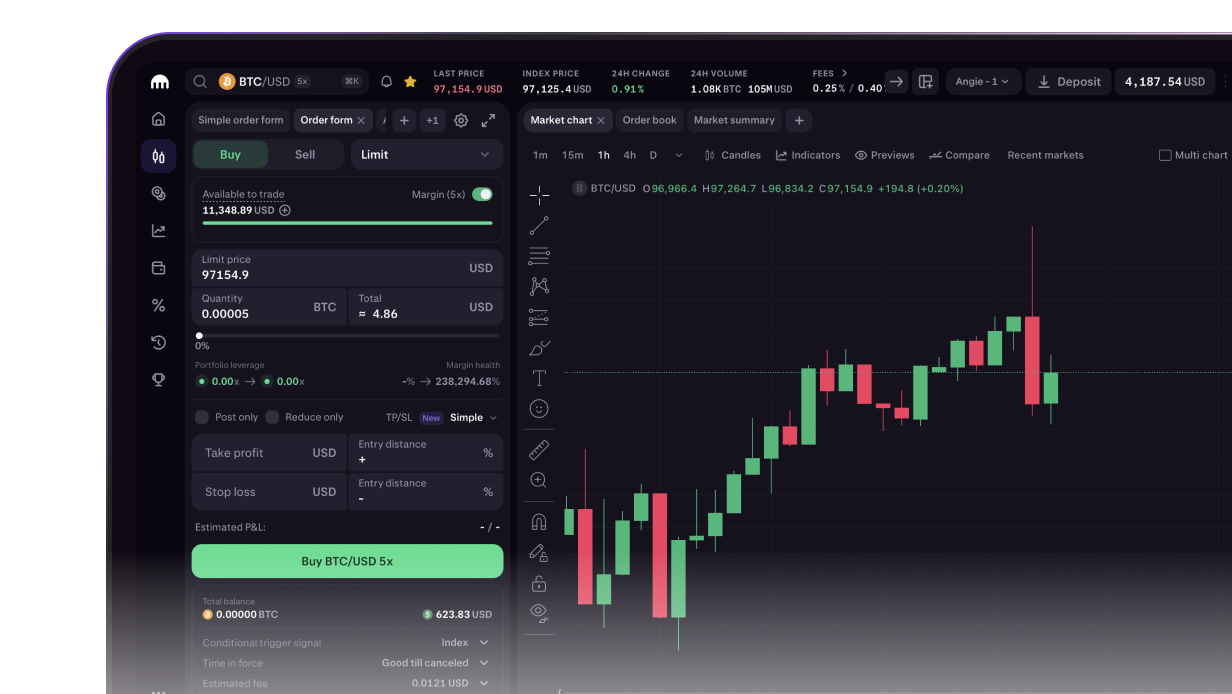Toggle the Margin (5x) switch
This screenshot has width=1232, height=694.
click(x=482, y=194)
